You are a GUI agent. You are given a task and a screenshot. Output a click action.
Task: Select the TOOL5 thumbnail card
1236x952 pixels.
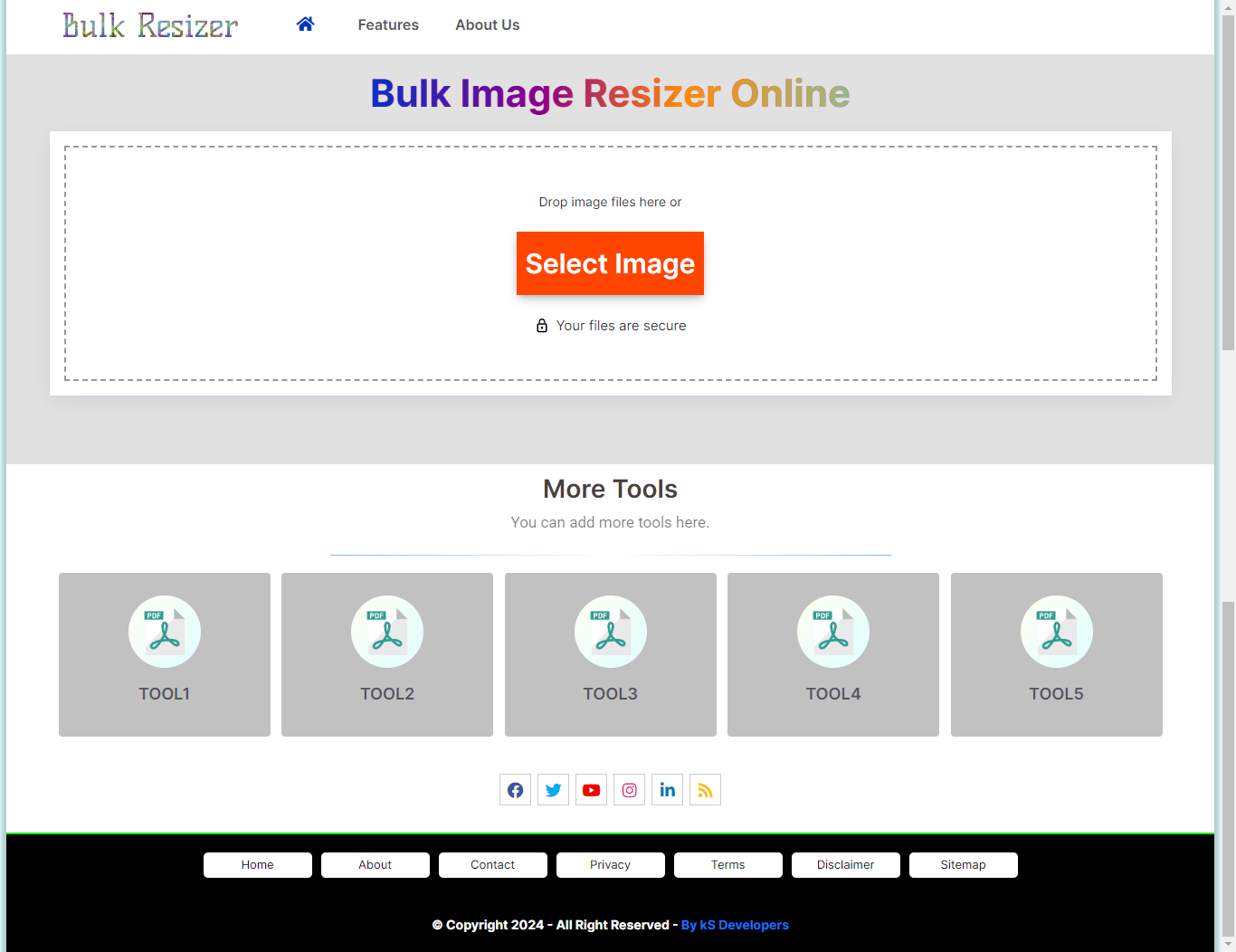1056,654
